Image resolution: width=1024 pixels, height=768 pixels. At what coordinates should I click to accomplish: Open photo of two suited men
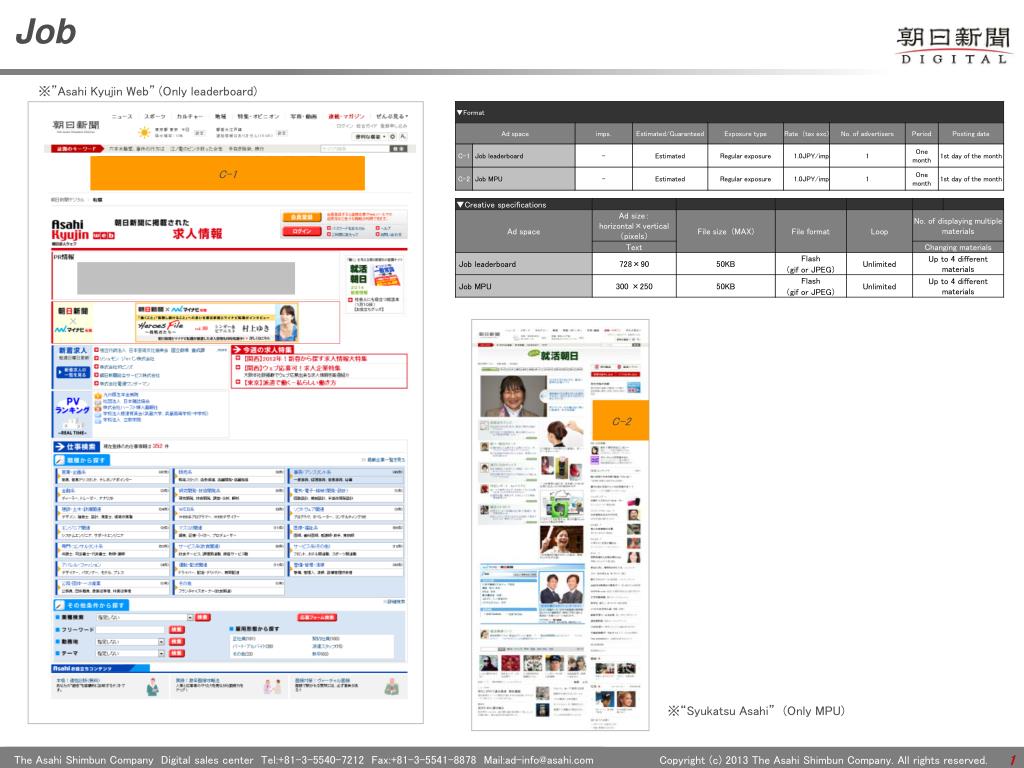(x=562, y=588)
